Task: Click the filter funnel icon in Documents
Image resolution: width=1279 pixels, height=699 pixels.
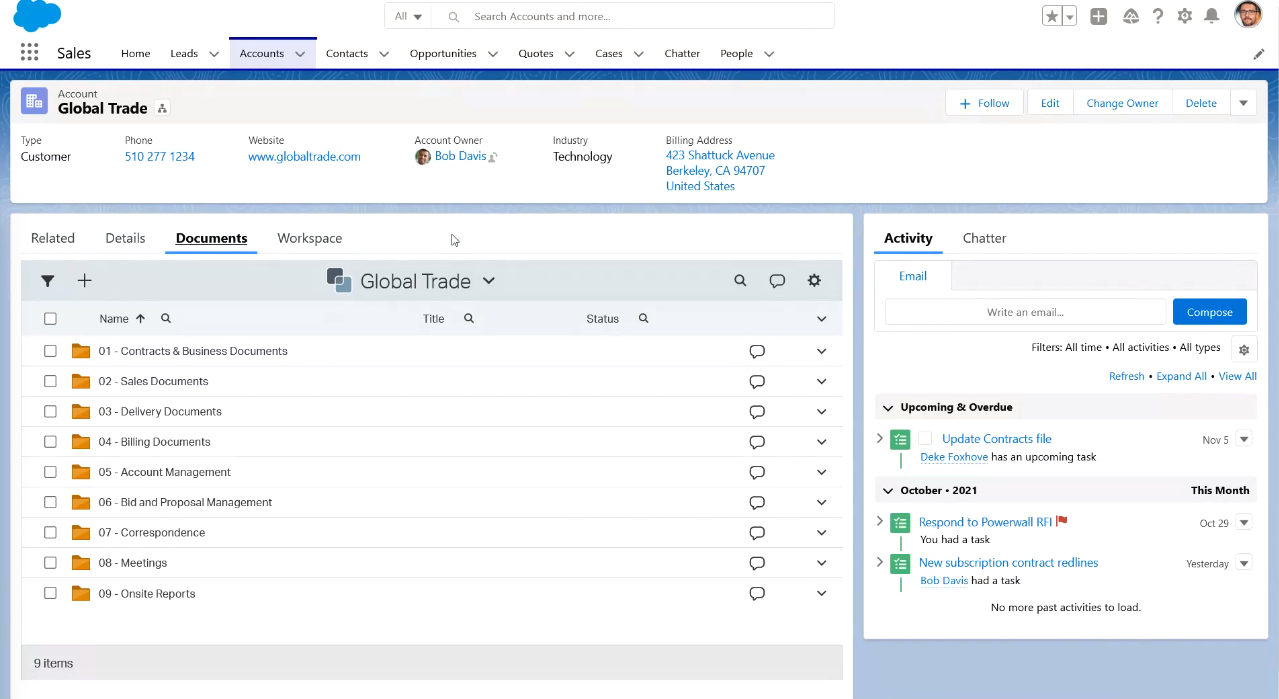Action: tap(47, 281)
